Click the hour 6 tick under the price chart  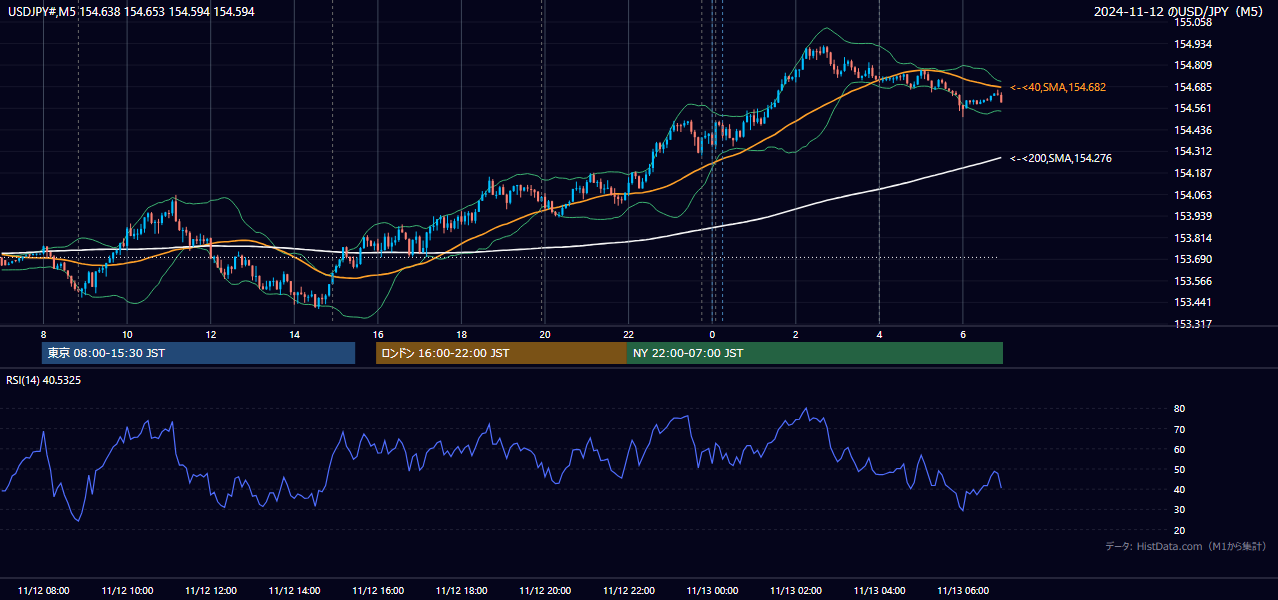[963, 334]
